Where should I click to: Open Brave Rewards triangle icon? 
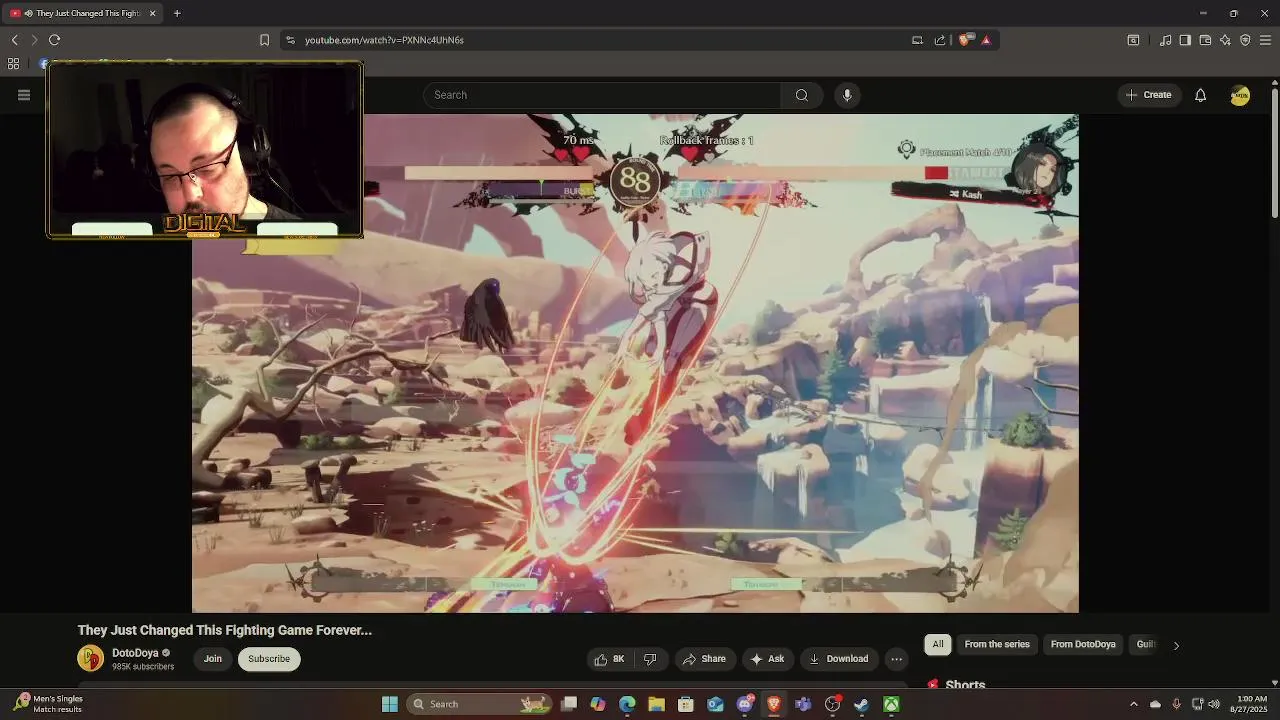tap(986, 40)
